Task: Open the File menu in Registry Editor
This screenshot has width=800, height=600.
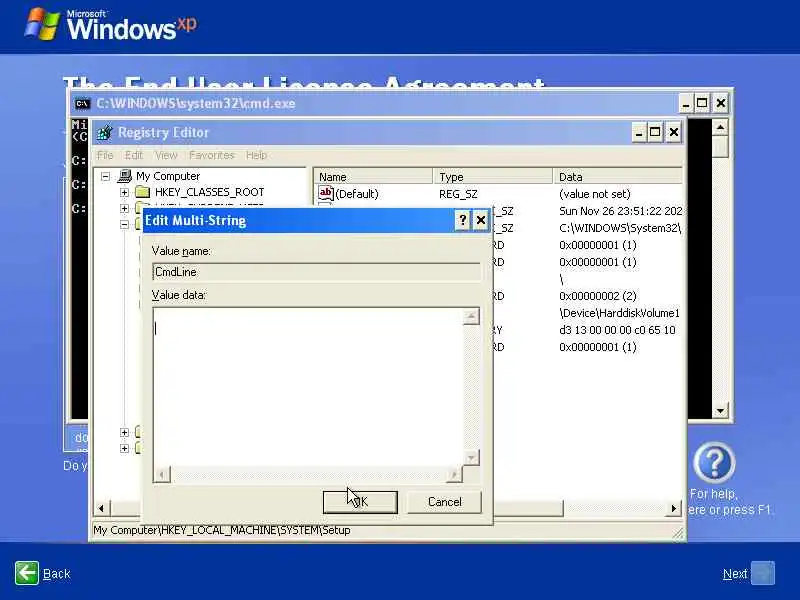Action: point(105,155)
